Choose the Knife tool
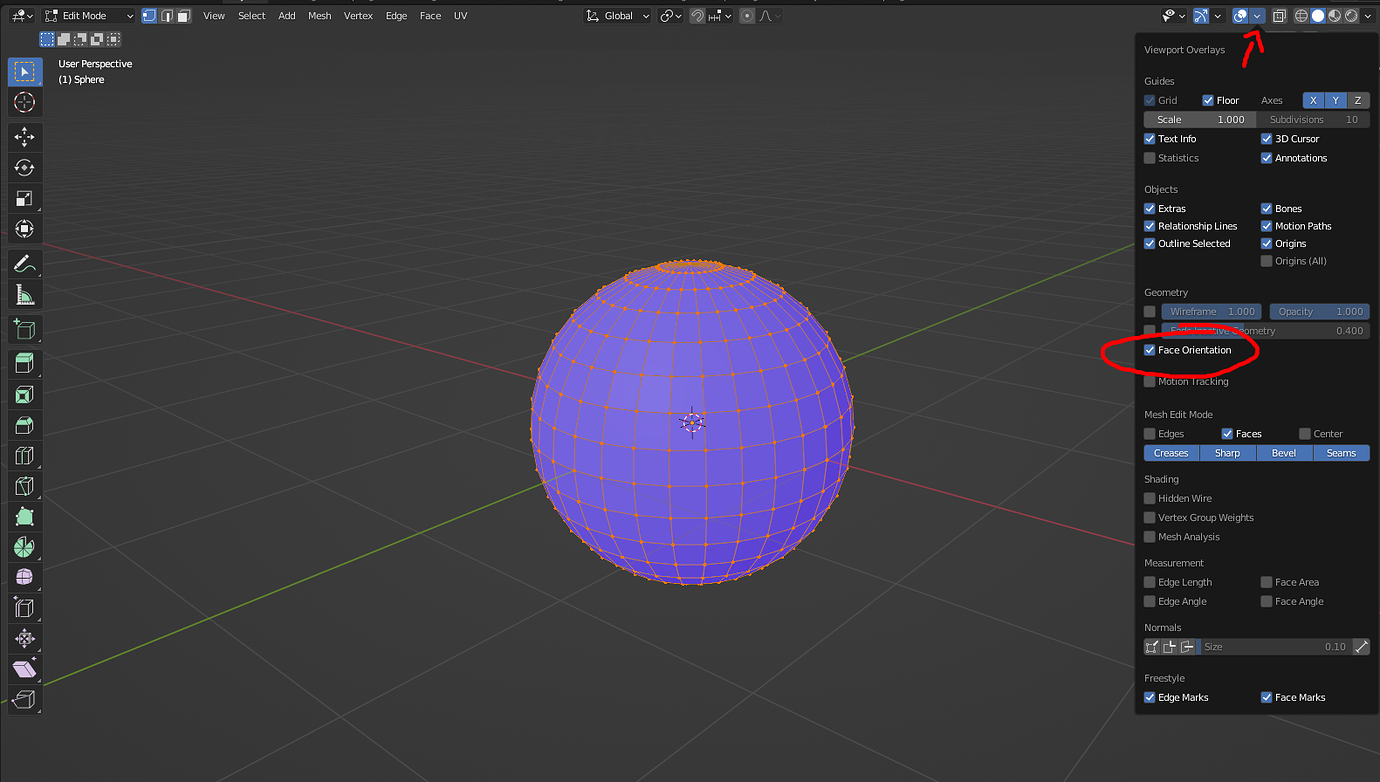The height and width of the screenshot is (782, 1380). coord(24,486)
